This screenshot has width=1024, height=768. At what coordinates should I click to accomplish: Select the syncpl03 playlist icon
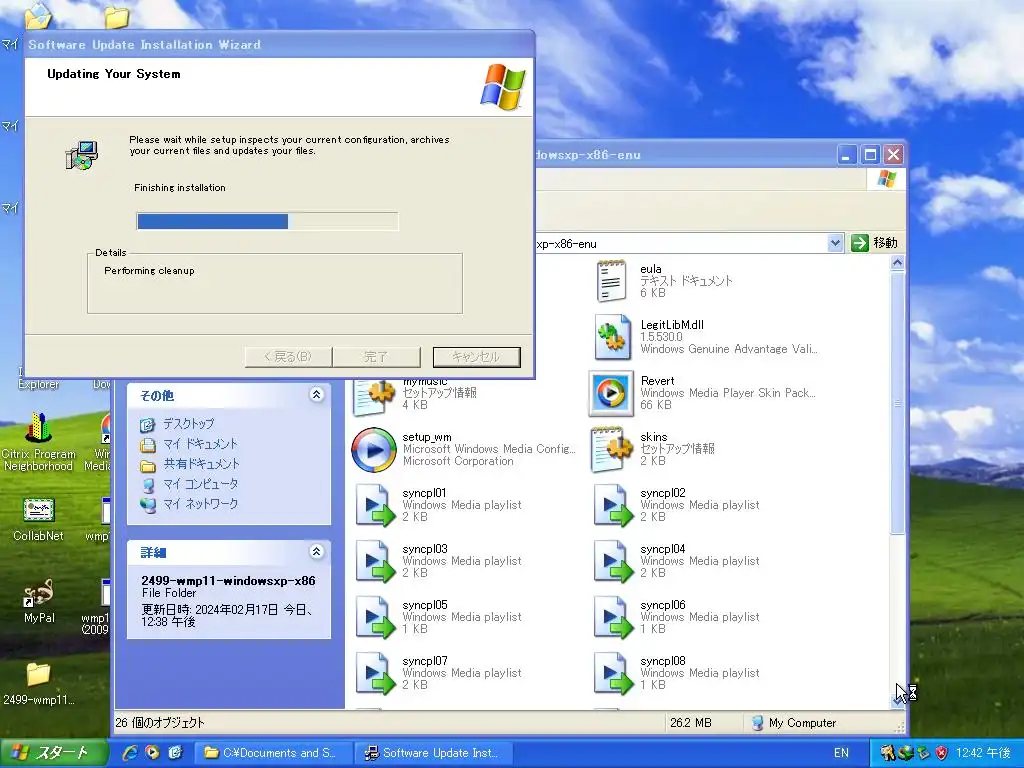(375, 561)
